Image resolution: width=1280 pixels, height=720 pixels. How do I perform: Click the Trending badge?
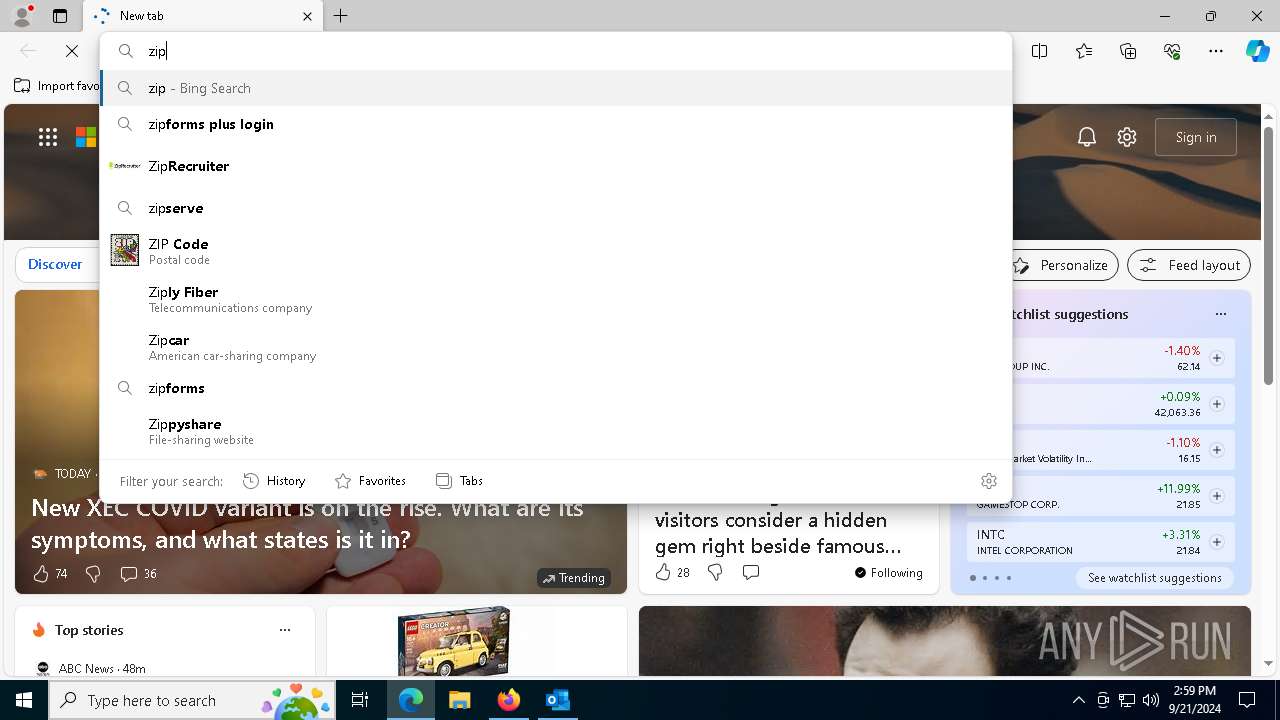coord(573,578)
